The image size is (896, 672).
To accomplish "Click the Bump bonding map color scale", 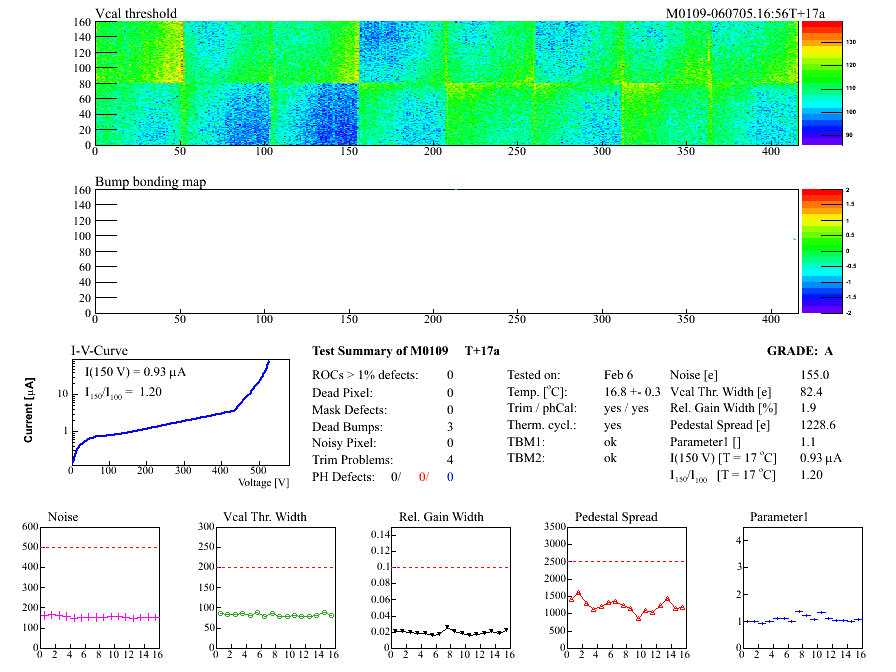I will [x=818, y=250].
